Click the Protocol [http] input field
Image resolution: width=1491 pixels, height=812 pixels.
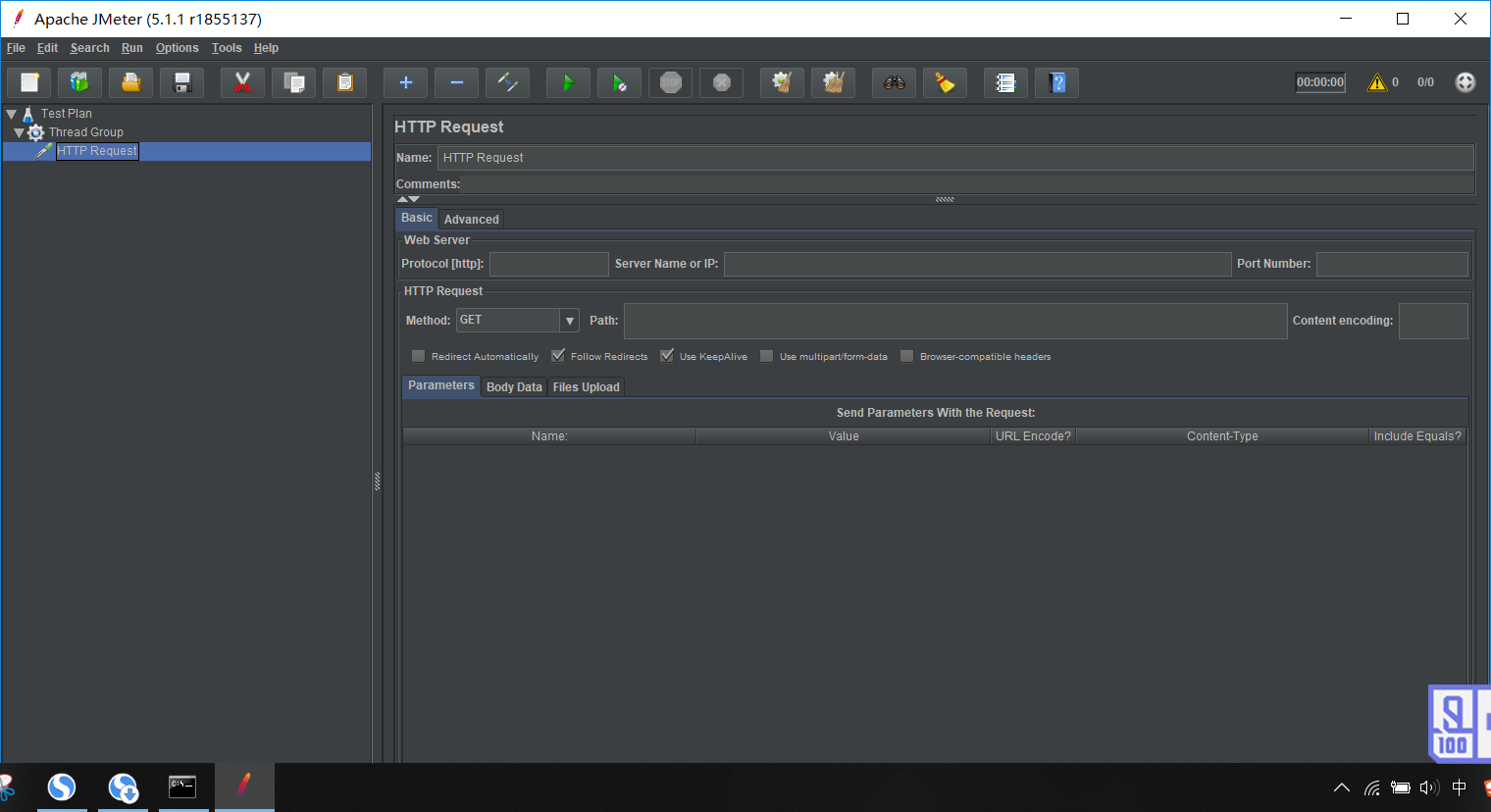pyautogui.click(x=549, y=264)
